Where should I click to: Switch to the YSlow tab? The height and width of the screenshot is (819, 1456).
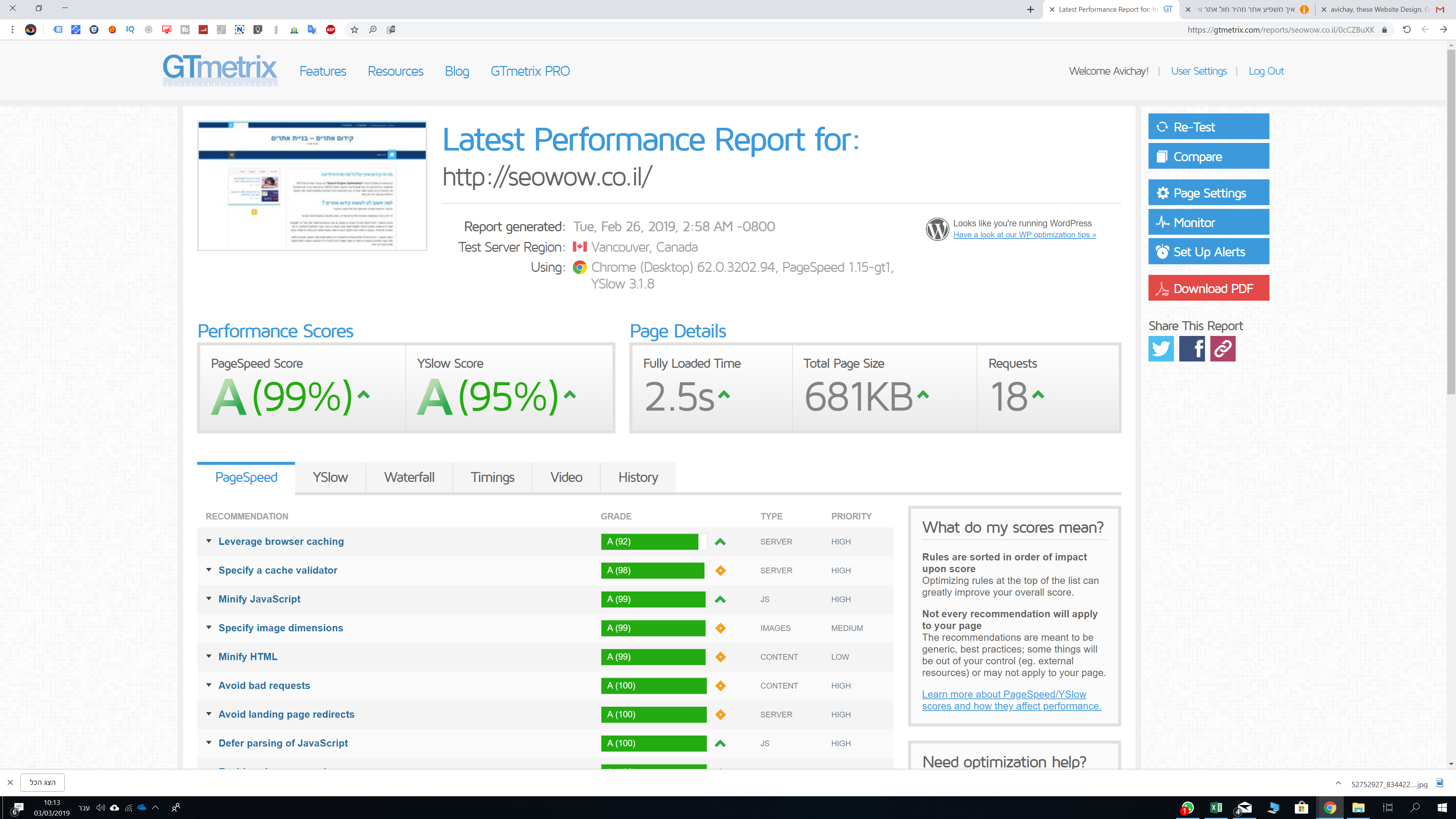[x=330, y=478]
